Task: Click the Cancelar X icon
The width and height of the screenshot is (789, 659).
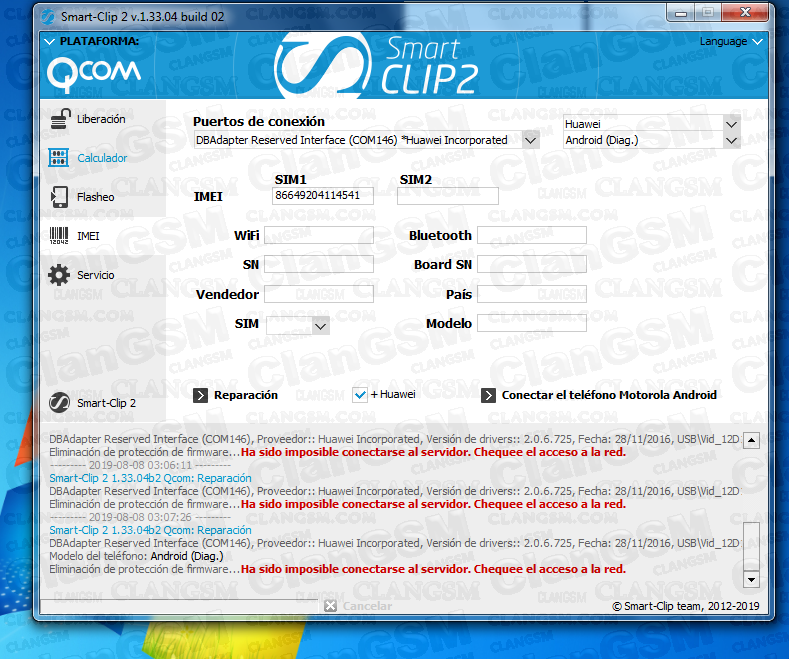Action: [x=330, y=606]
